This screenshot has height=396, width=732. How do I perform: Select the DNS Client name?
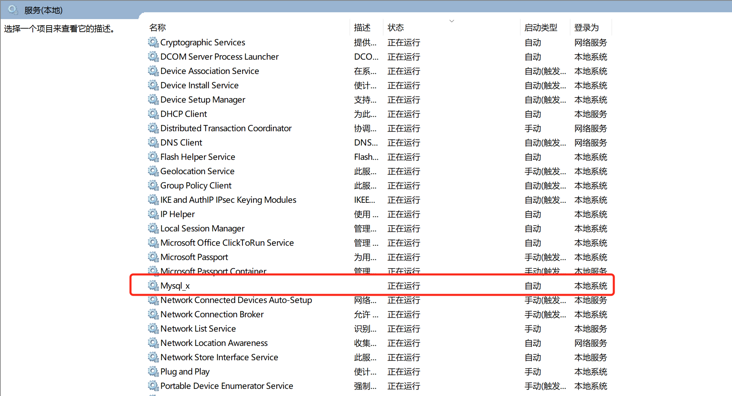tap(181, 142)
